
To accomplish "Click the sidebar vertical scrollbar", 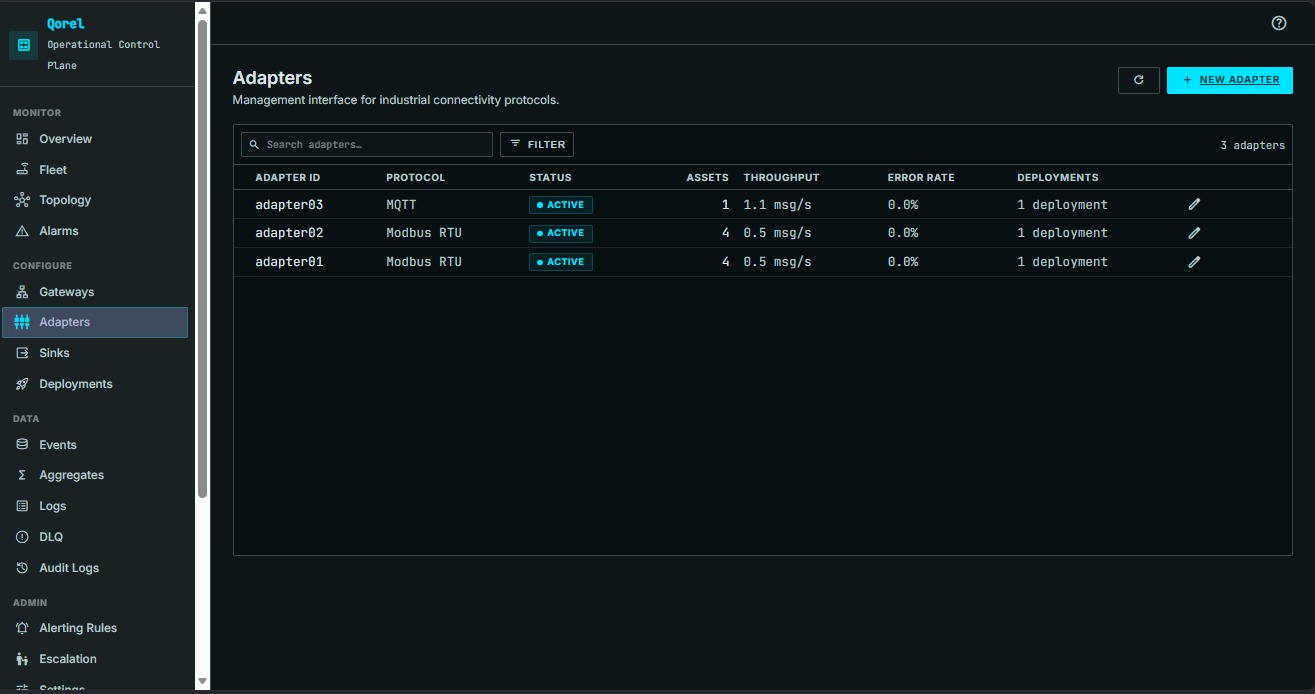I will pyautogui.click(x=202, y=258).
